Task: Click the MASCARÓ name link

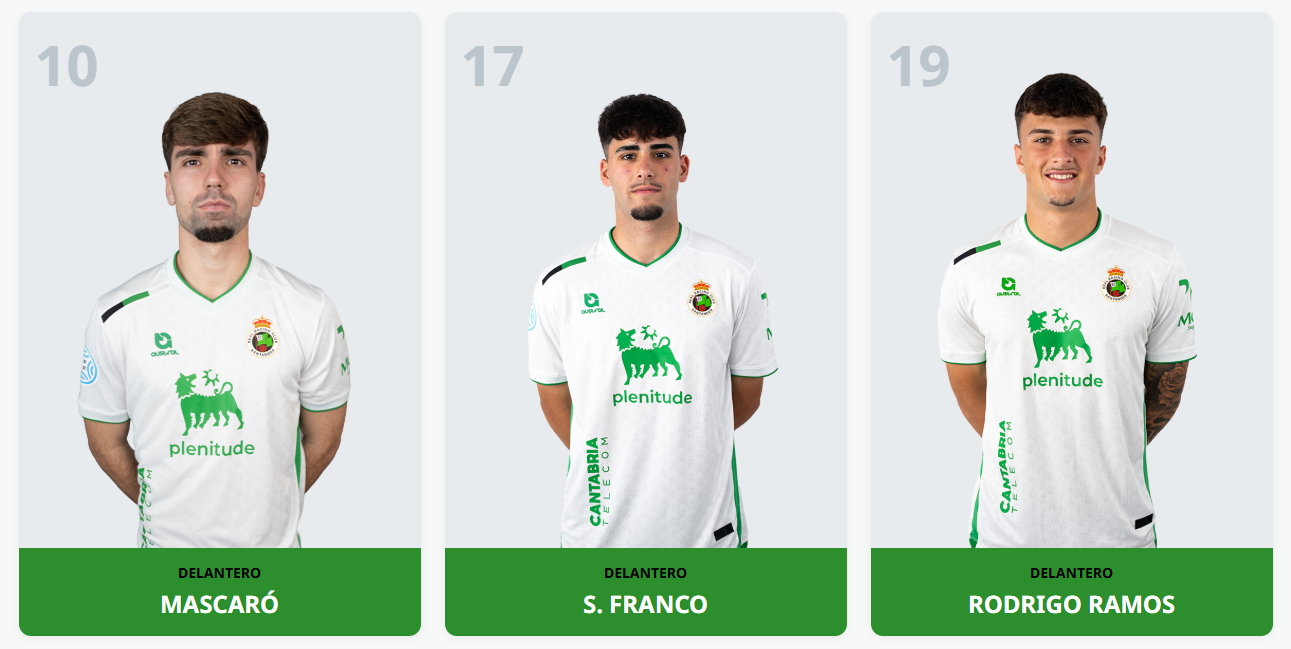Action: (x=220, y=604)
